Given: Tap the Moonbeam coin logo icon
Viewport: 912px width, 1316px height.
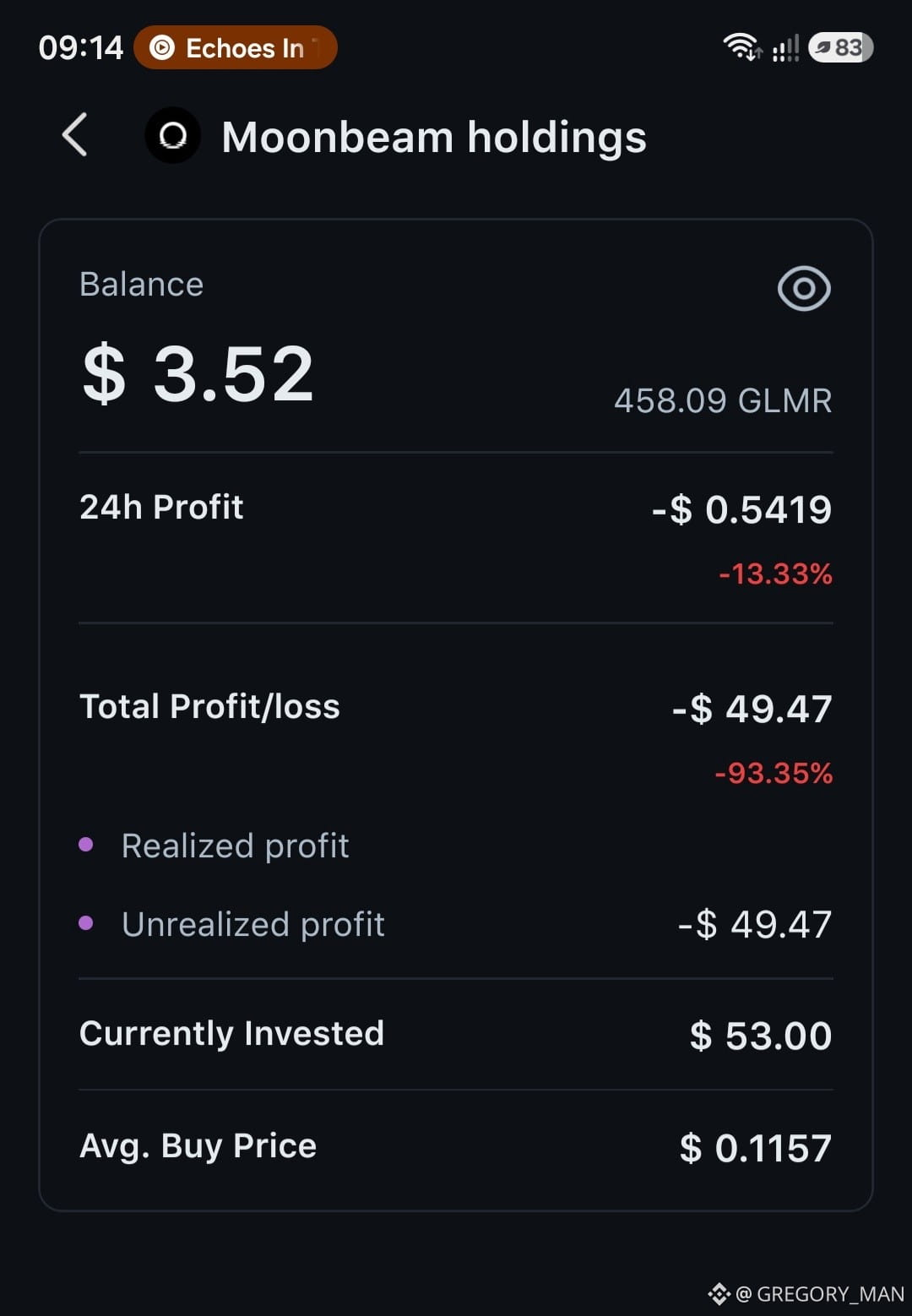Looking at the screenshot, I should point(172,135).
